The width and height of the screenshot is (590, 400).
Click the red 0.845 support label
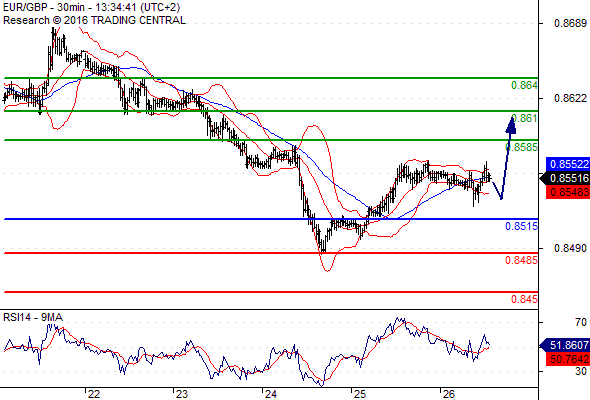[x=524, y=299]
